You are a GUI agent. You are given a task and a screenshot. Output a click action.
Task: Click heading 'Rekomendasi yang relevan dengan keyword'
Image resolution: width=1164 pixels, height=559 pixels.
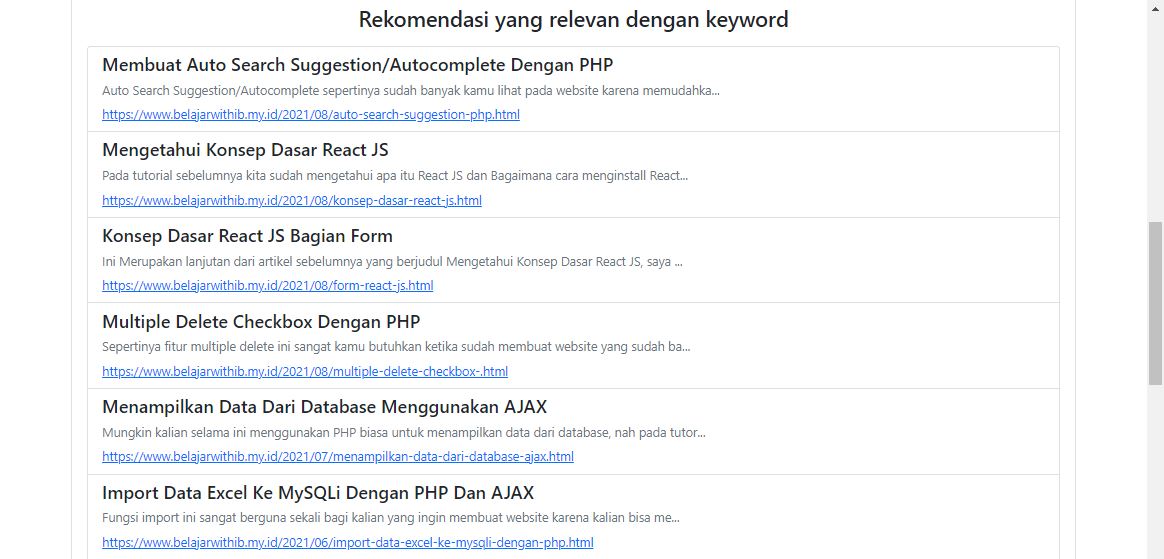coord(573,20)
